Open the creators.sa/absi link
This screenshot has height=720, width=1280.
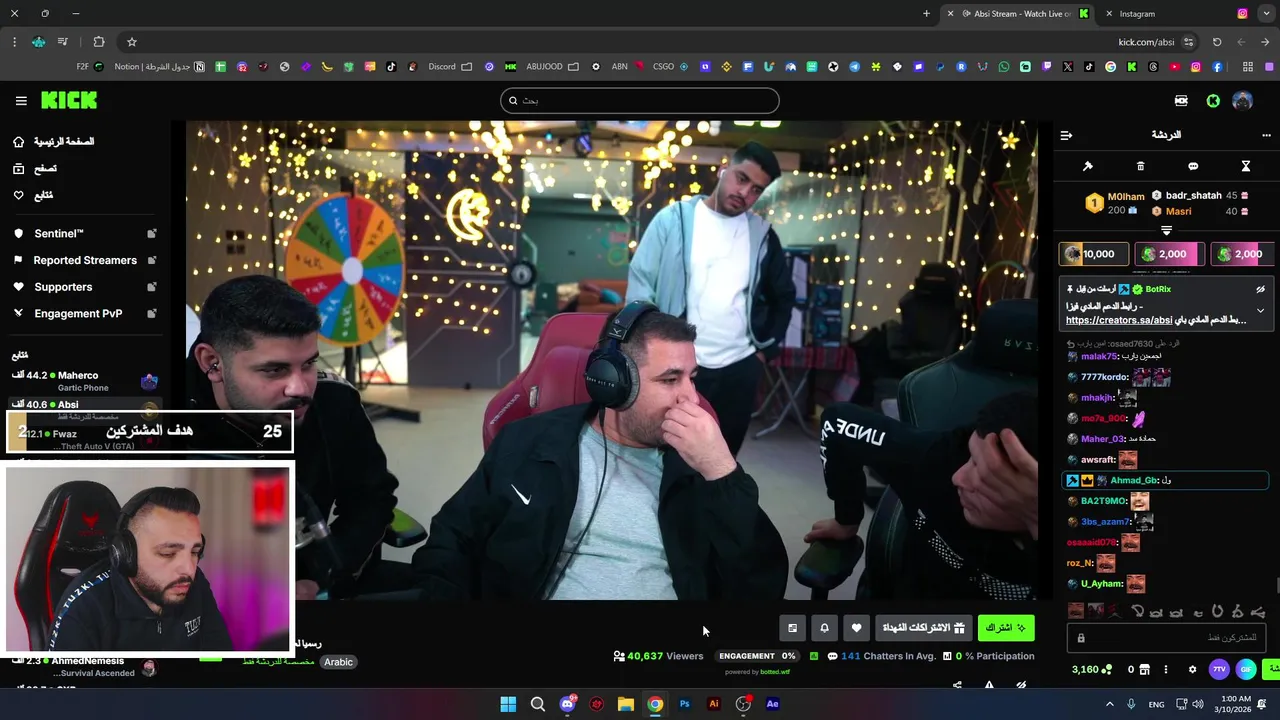tap(1119, 320)
